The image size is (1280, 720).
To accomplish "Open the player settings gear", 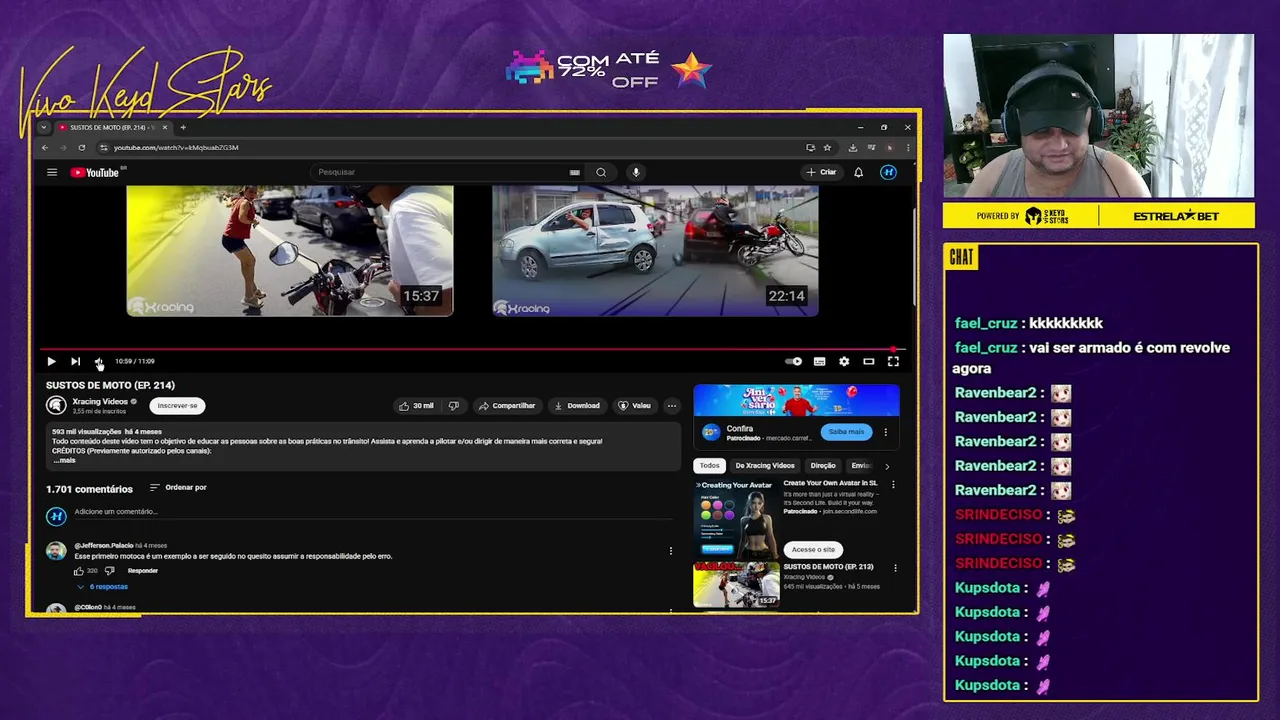I will pos(844,361).
